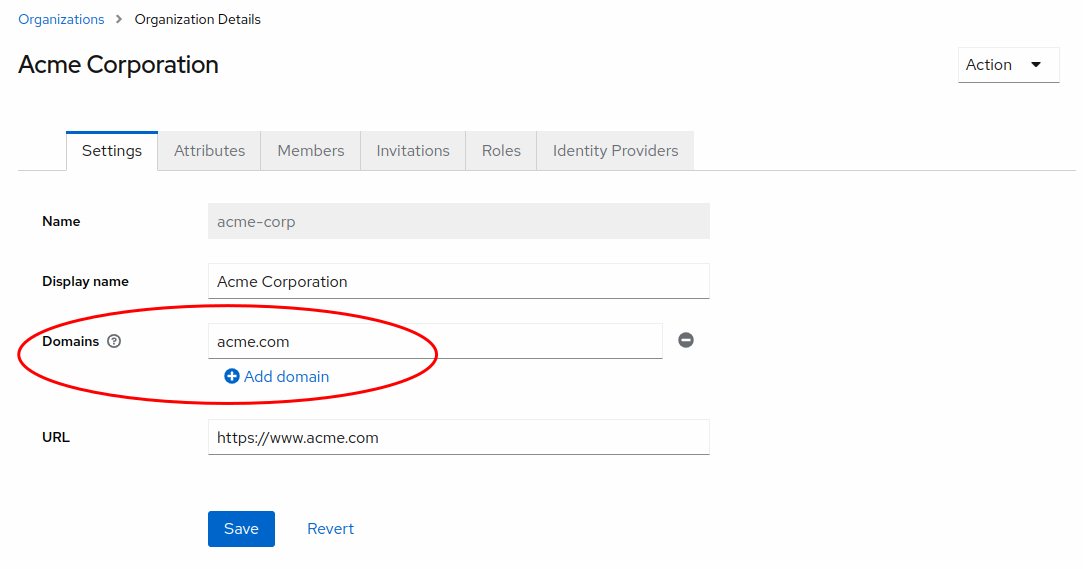Image resolution: width=1083 pixels, height=569 pixels.
Task: Navigate to Organizations breadcrumb link
Action: 61,19
